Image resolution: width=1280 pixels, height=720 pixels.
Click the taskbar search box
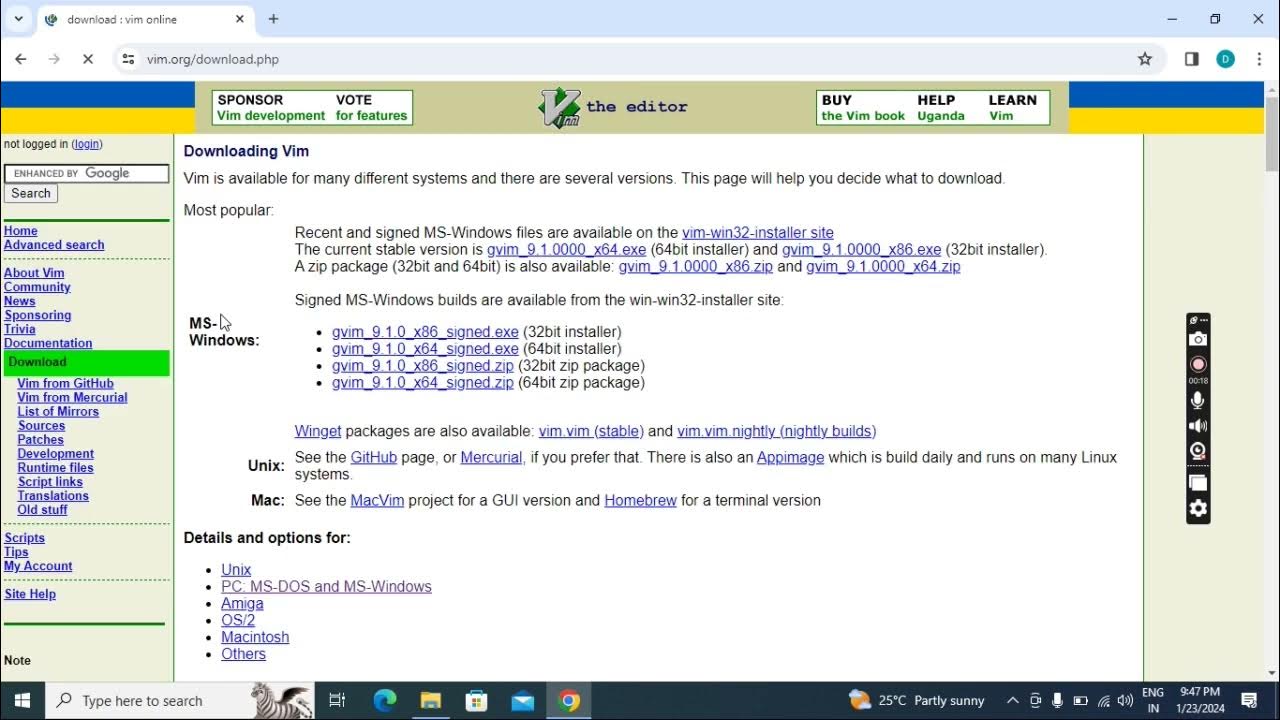(x=180, y=700)
